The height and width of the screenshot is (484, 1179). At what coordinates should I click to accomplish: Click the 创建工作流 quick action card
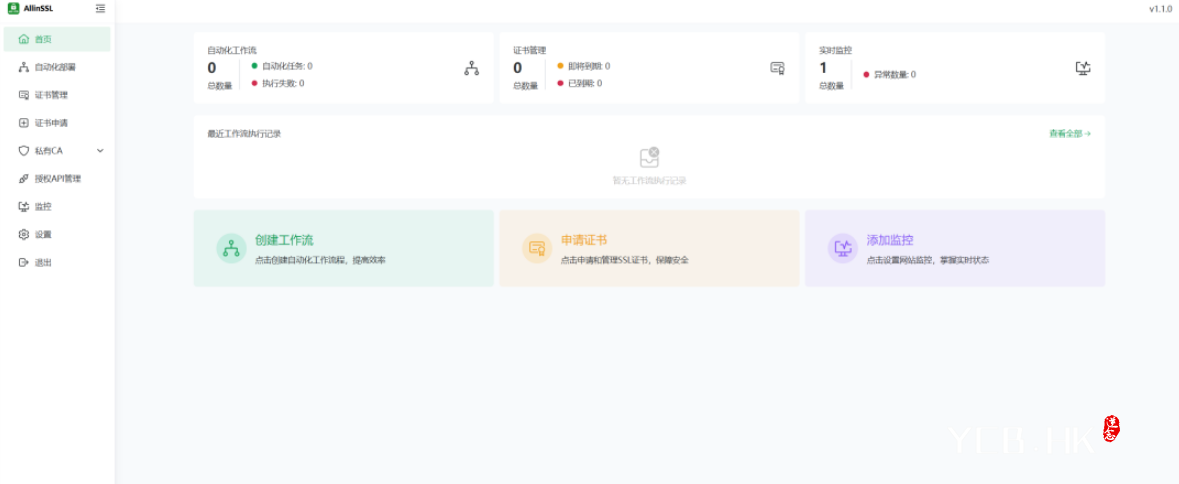click(x=343, y=248)
